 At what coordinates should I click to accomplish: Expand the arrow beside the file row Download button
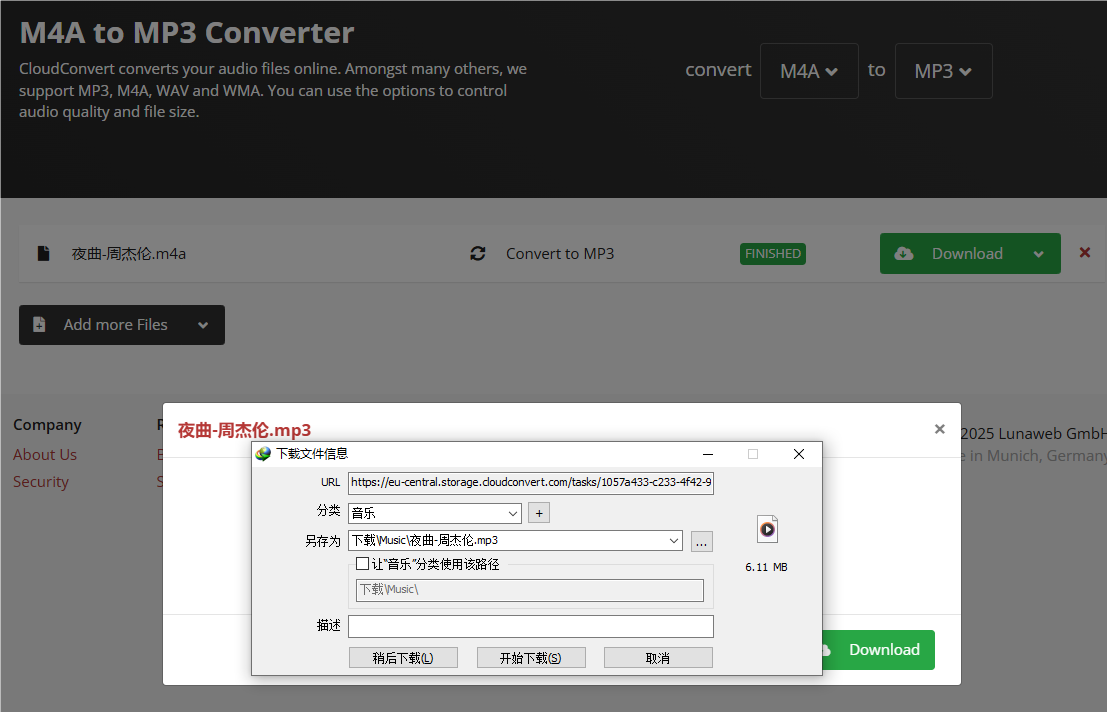(x=1040, y=254)
